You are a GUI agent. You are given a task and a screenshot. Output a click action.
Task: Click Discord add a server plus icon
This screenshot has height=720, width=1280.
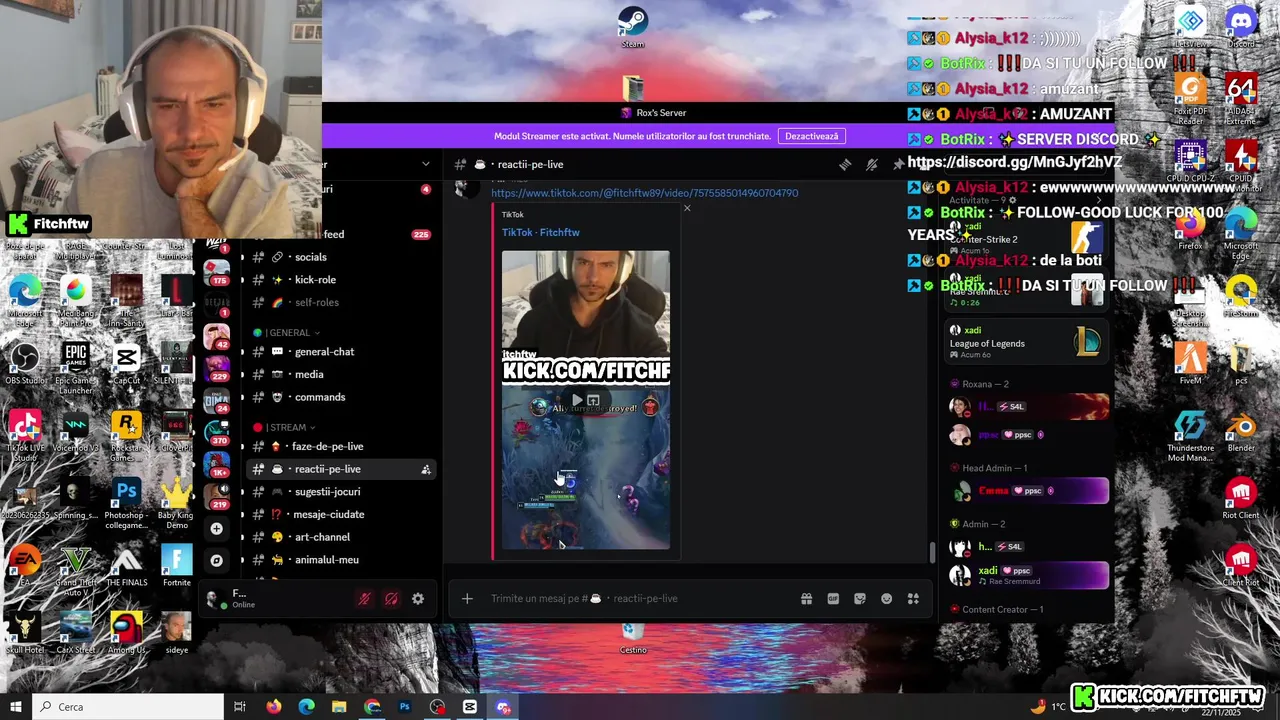pos(216,528)
